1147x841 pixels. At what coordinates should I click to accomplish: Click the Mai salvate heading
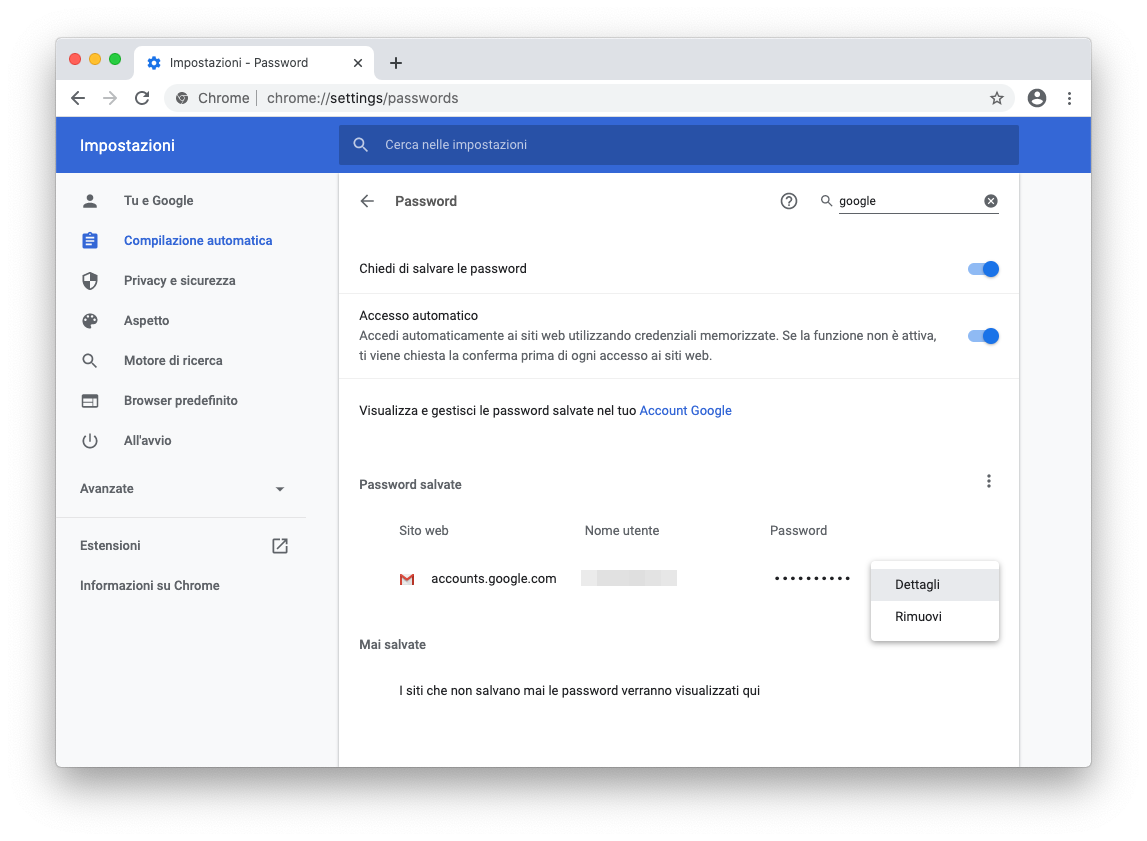[x=392, y=644]
